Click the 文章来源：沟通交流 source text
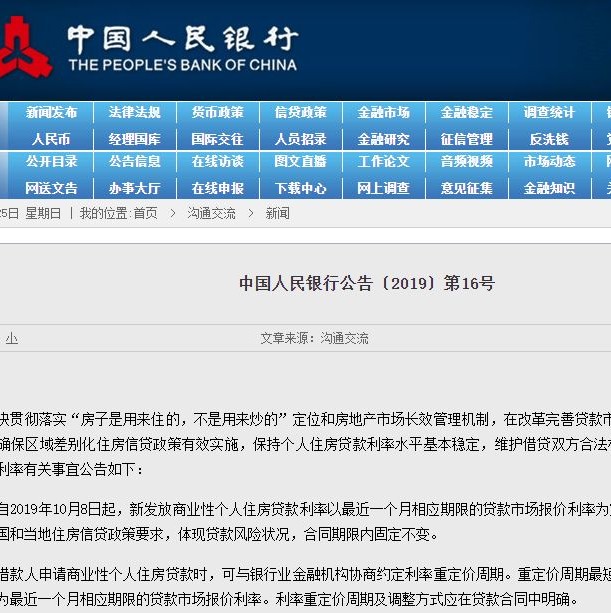This screenshot has width=611, height=613. pos(315,339)
